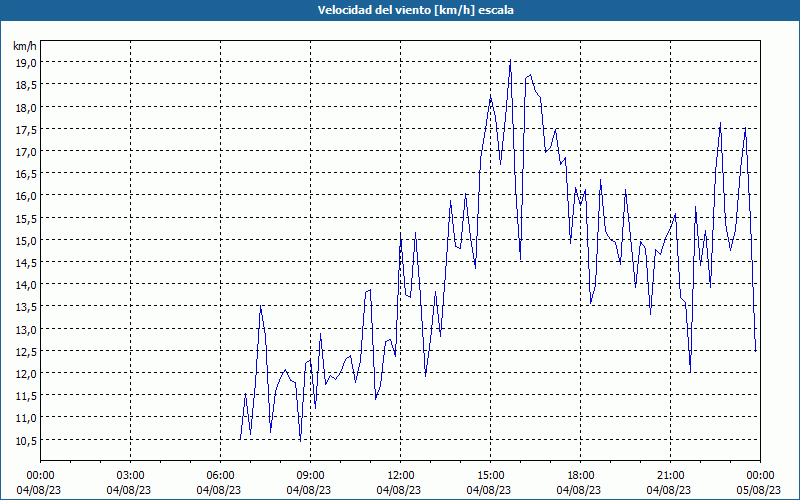
Task: Click the 19,0 y-axis value
Action: (x=26, y=63)
